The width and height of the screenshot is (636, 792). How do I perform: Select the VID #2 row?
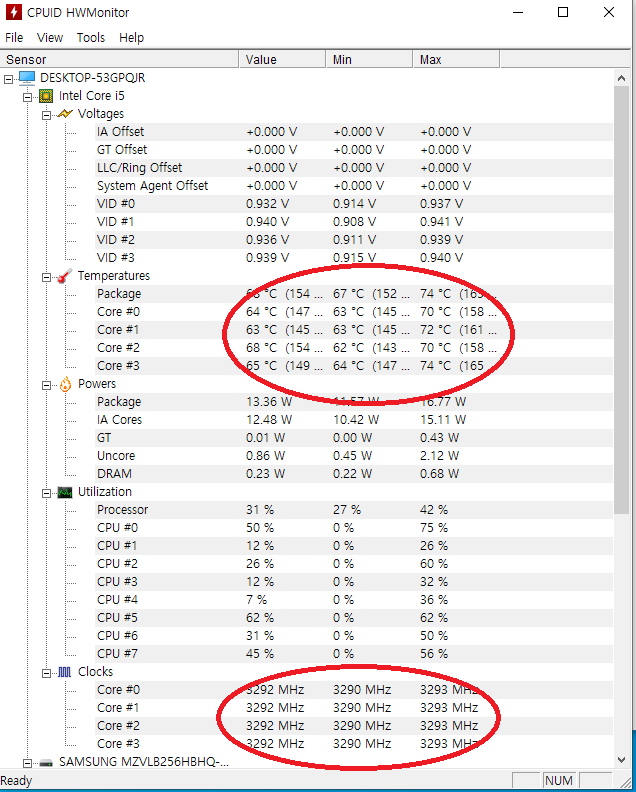pos(354,240)
